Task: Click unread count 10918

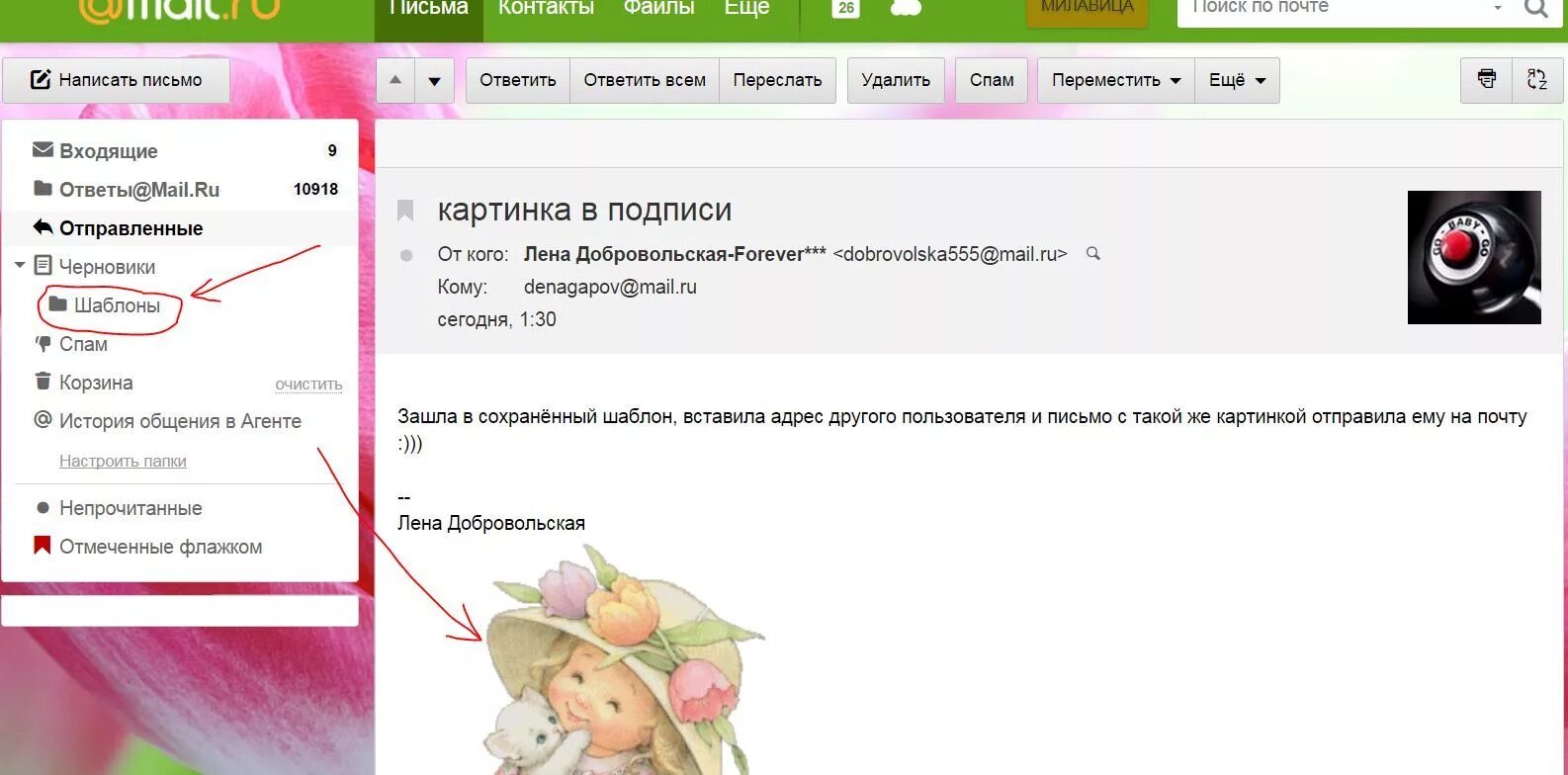Action: (x=315, y=189)
